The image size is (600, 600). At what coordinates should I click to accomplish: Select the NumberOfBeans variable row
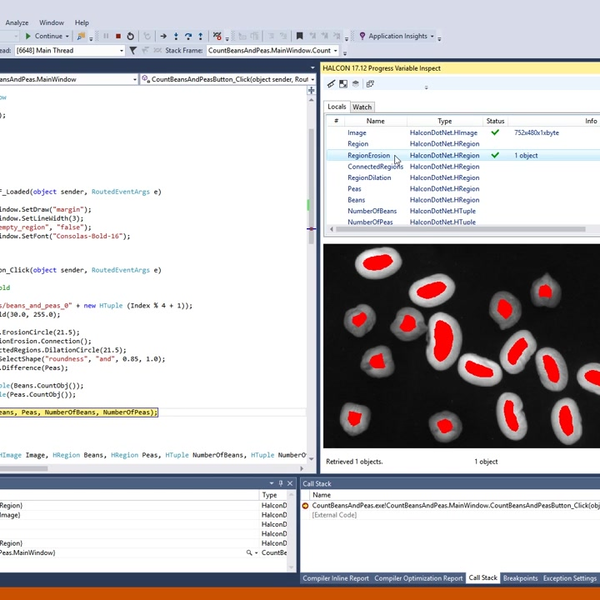[x=371, y=211]
